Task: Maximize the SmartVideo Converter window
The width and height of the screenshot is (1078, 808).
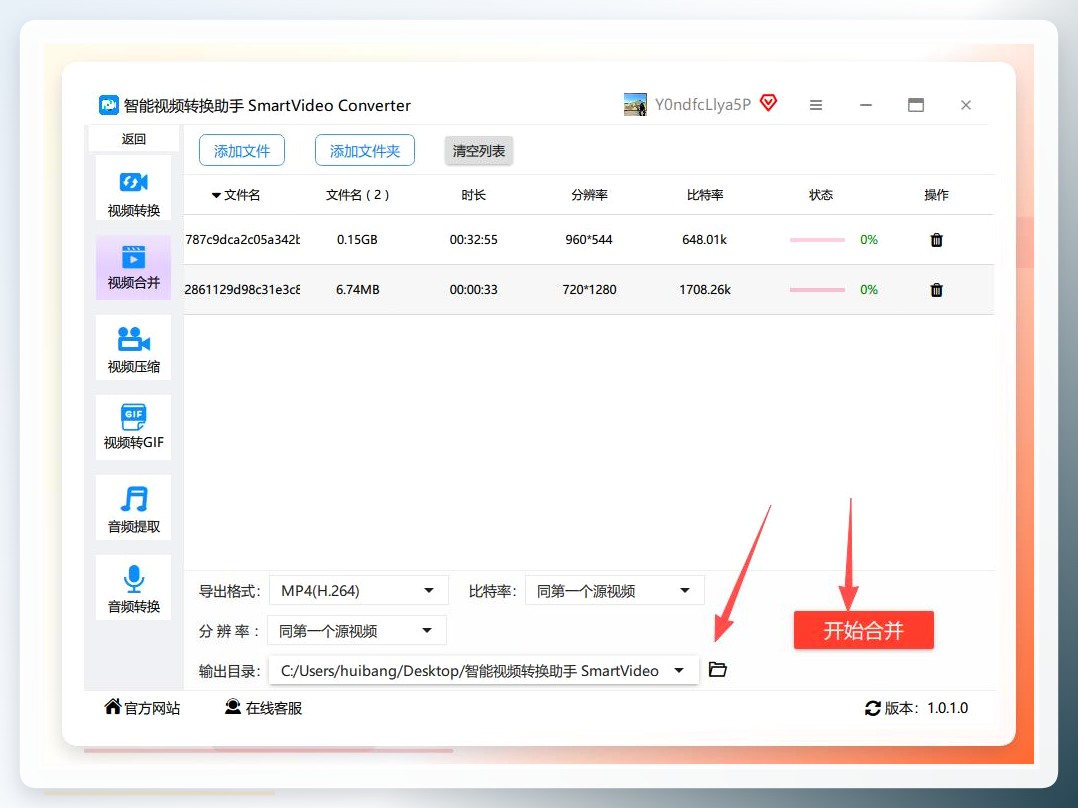Action: pos(916,105)
